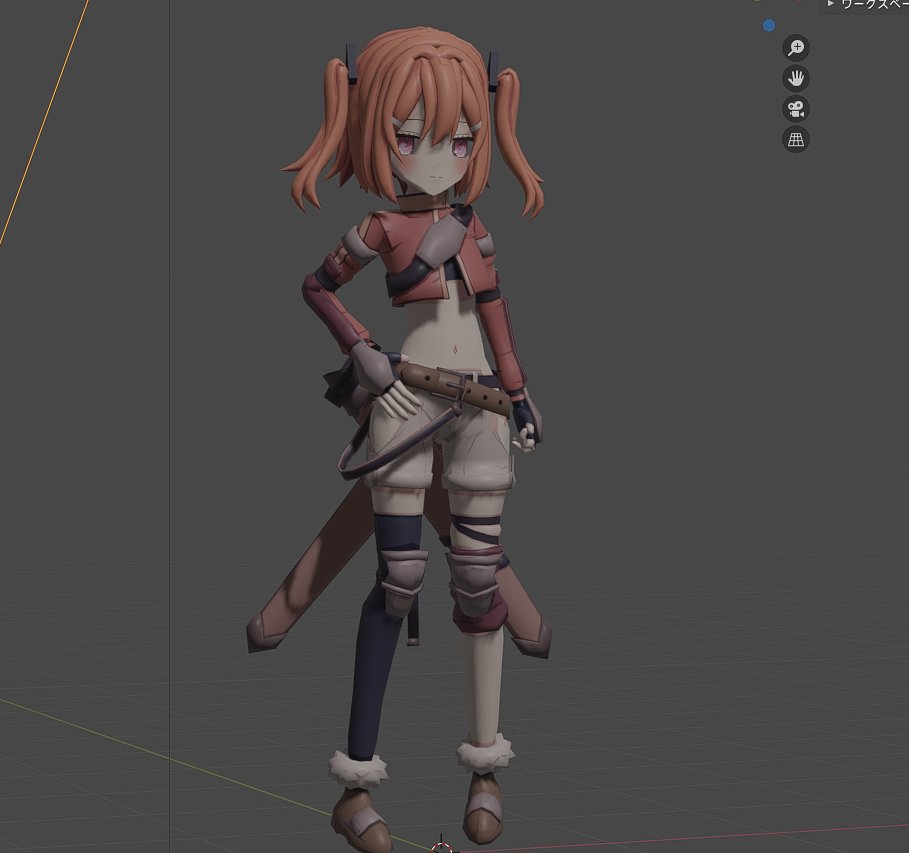
Task: Switch perspective/orthographic with the grid icon
Action: pyautogui.click(x=796, y=140)
